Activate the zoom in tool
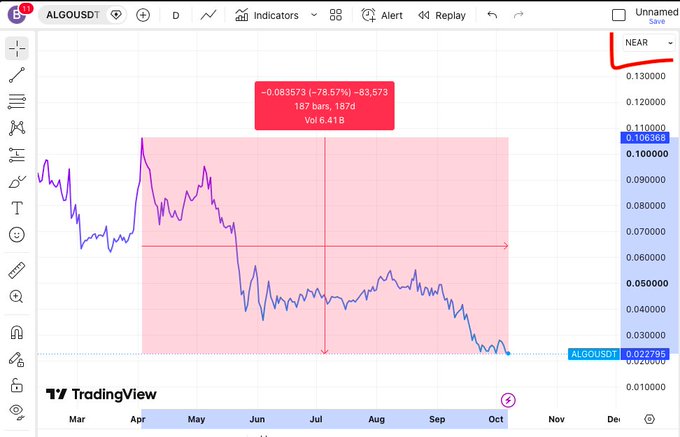 16,297
